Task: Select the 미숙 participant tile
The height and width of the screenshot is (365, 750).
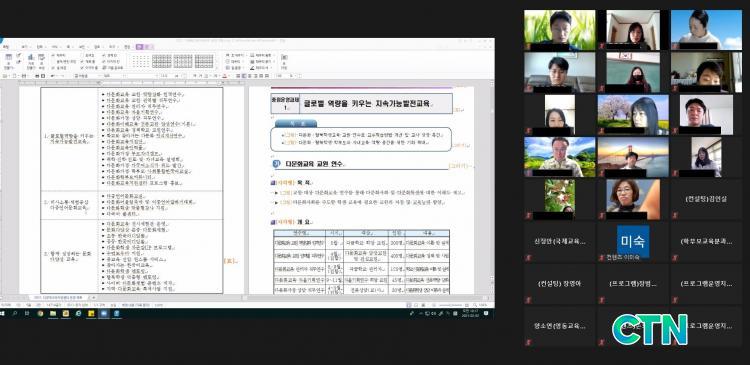Action: 633,242
